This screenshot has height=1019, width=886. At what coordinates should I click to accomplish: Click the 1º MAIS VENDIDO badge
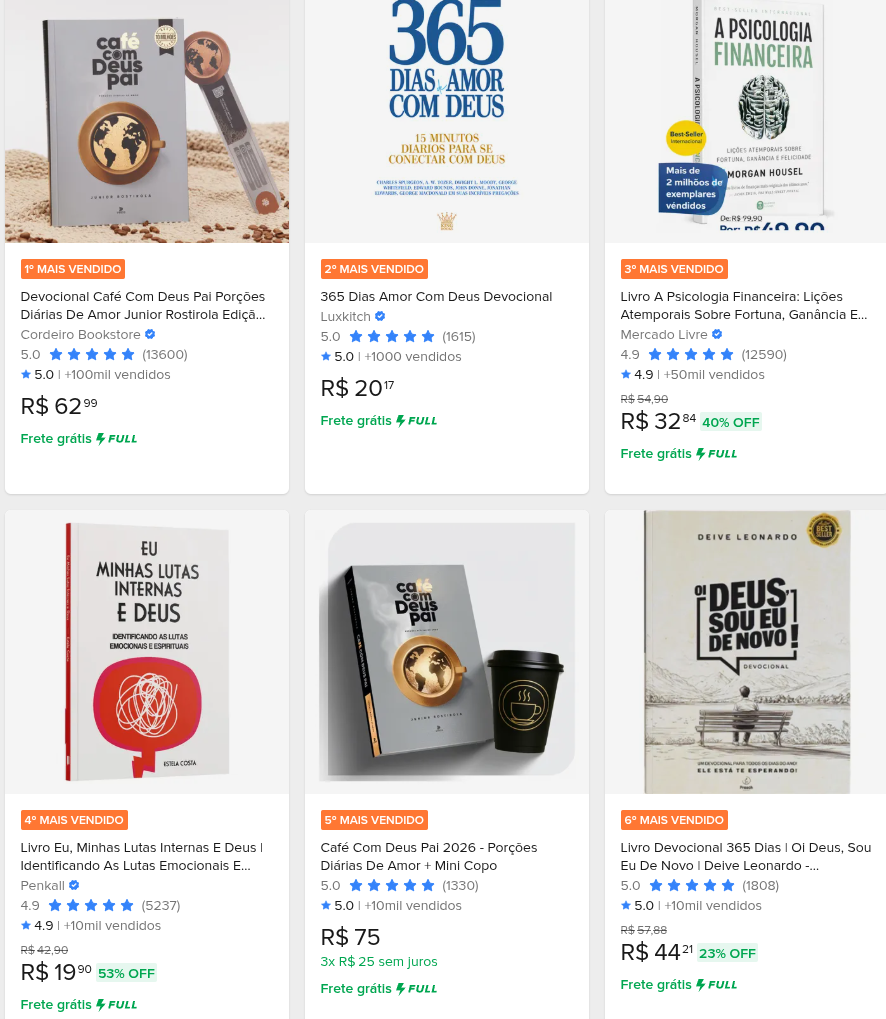(73, 269)
